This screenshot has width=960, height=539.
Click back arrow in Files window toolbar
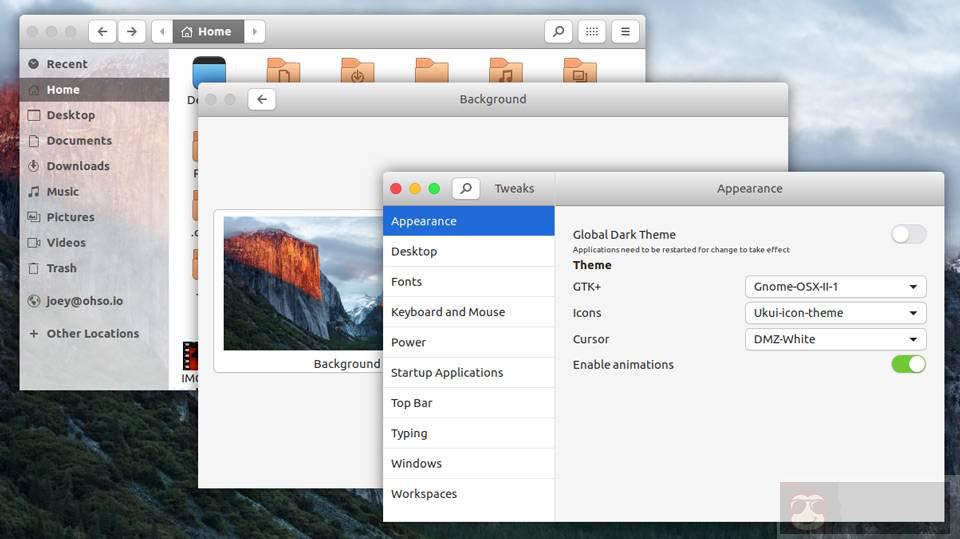[x=102, y=31]
